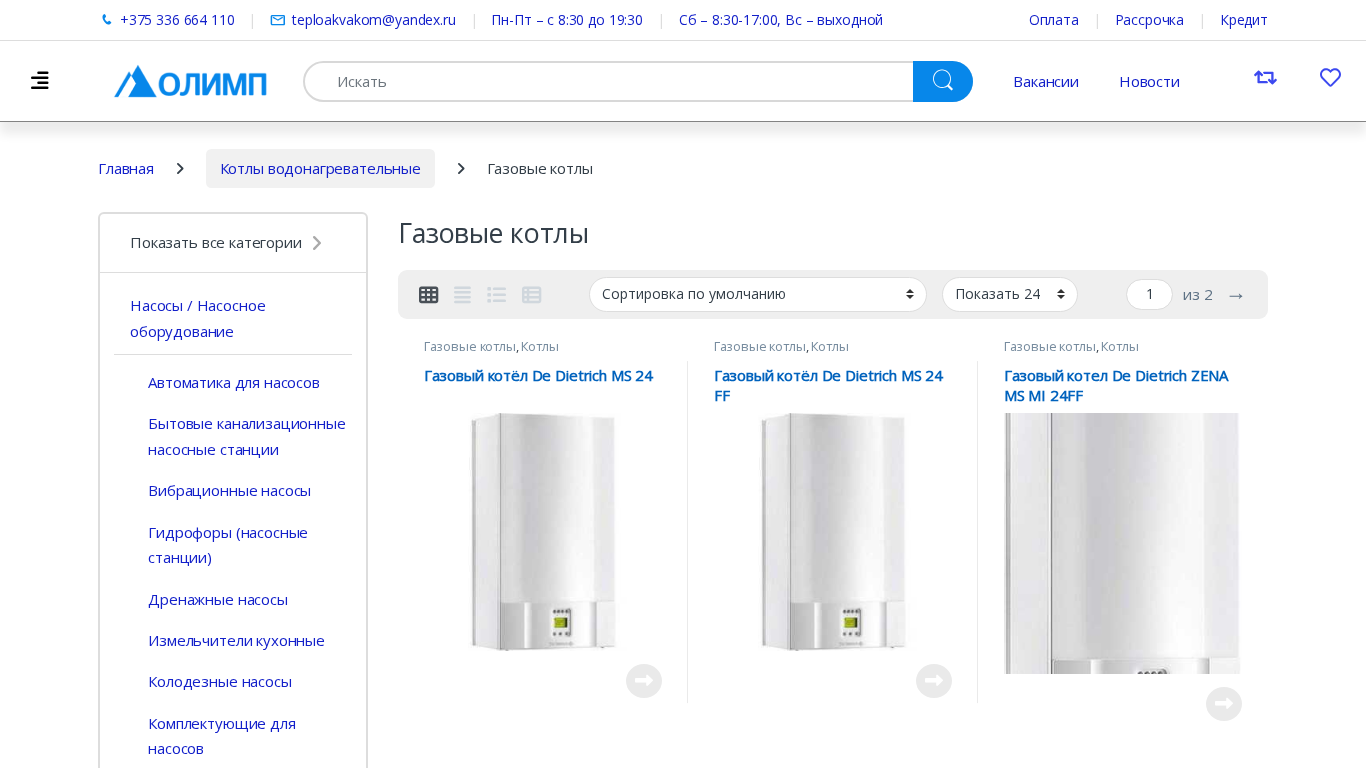Image resolution: width=1366 pixels, height=768 pixels.
Task: Click Котлы tag on ZENA MS MI 24FF card
Action: point(1120,347)
